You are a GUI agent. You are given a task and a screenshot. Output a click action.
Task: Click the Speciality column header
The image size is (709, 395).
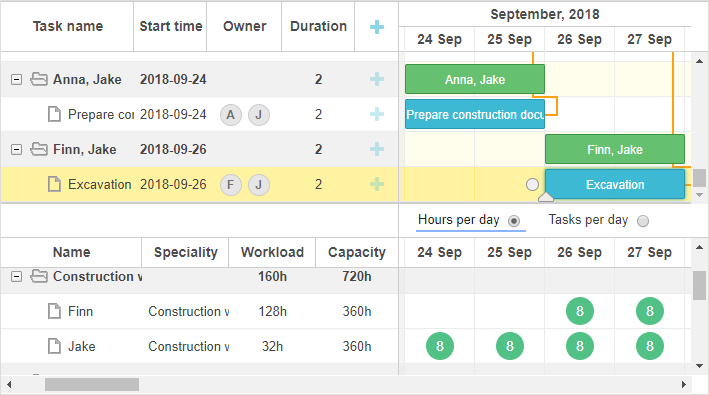point(185,252)
